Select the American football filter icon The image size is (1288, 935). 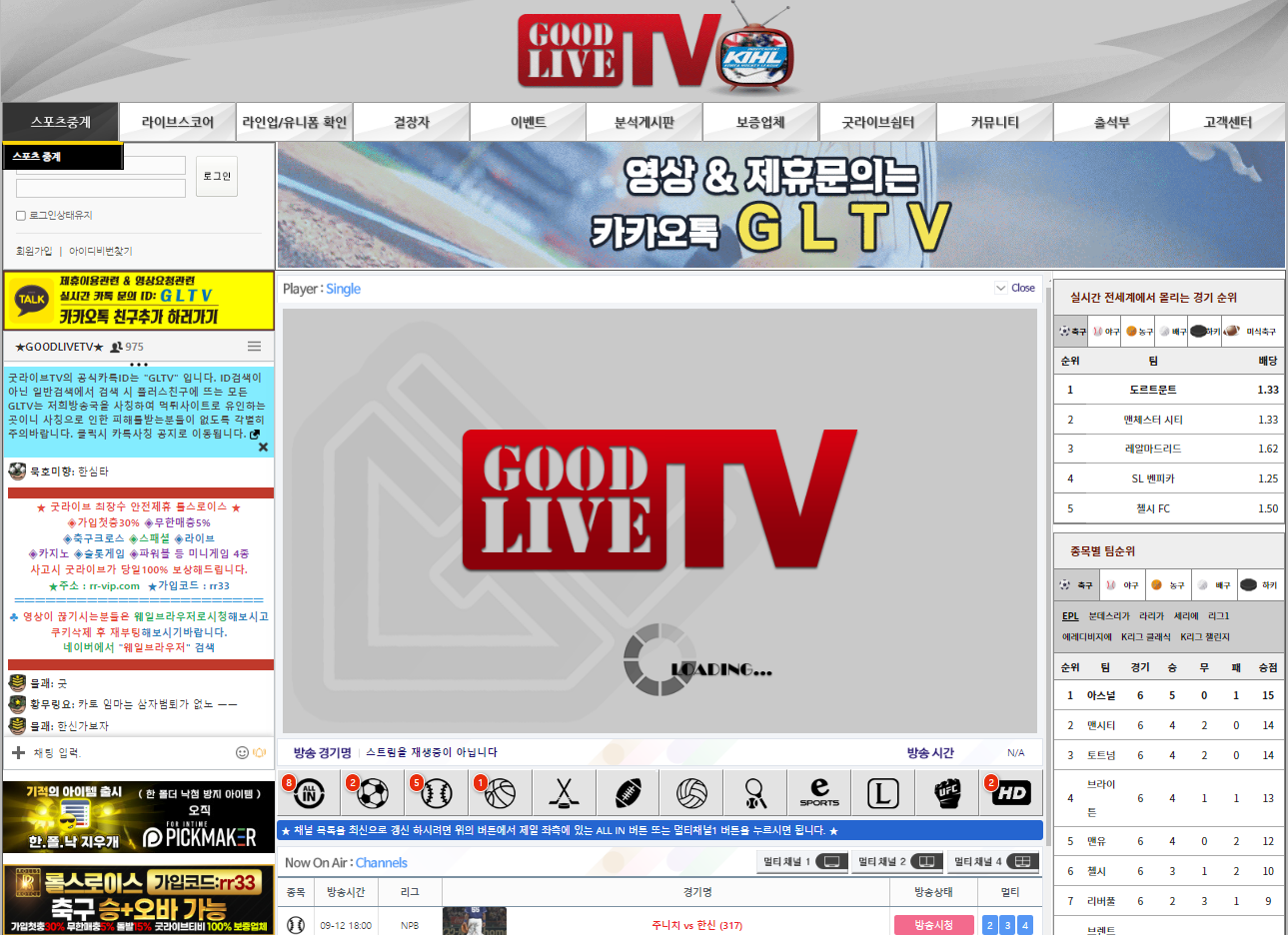[628, 793]
